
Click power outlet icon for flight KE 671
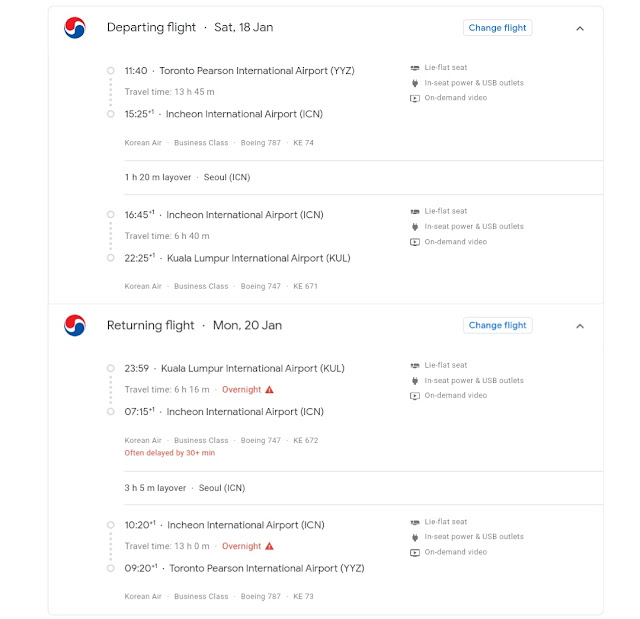[415, 227]
